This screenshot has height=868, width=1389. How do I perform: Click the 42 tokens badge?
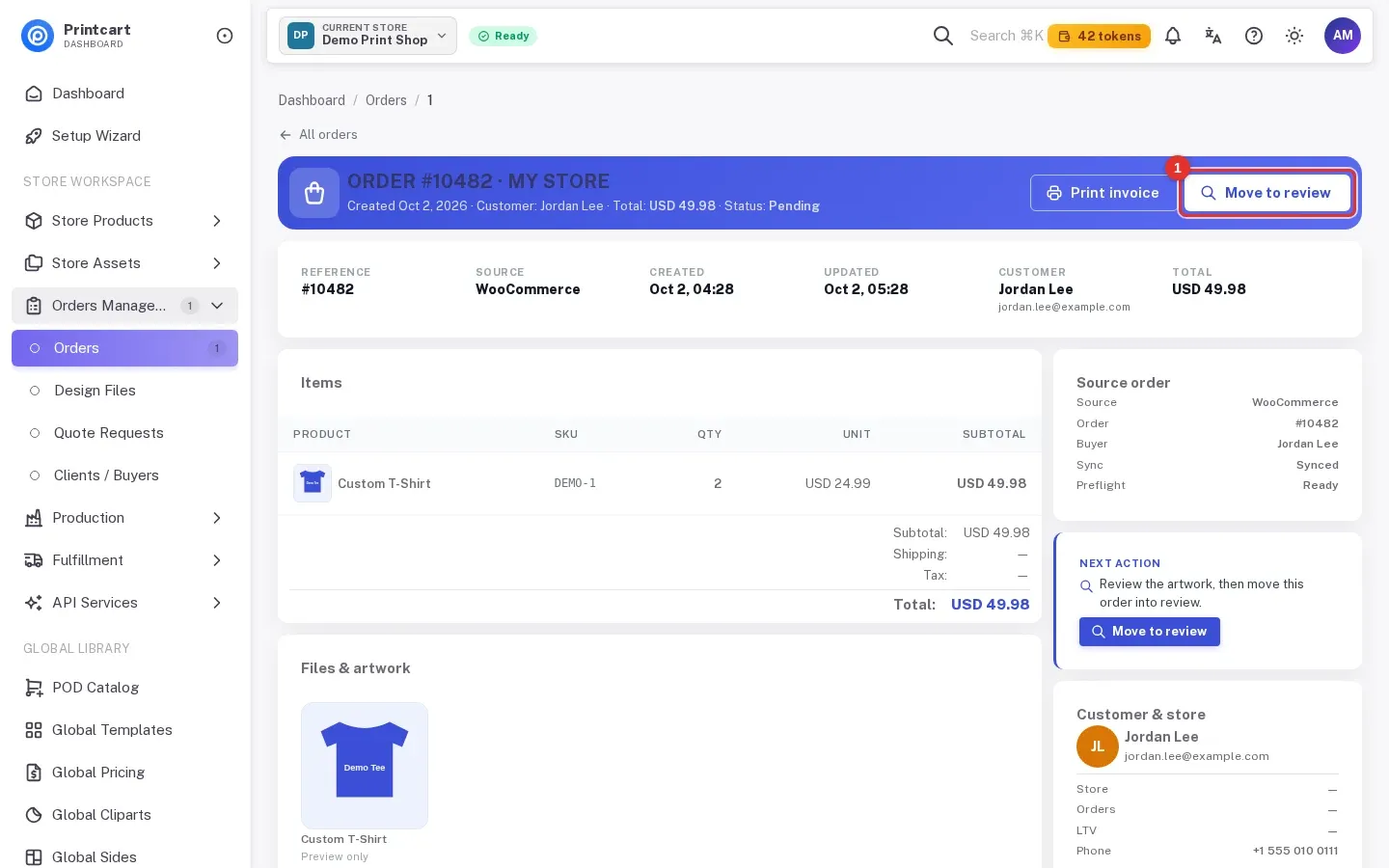click(1099, 36)
